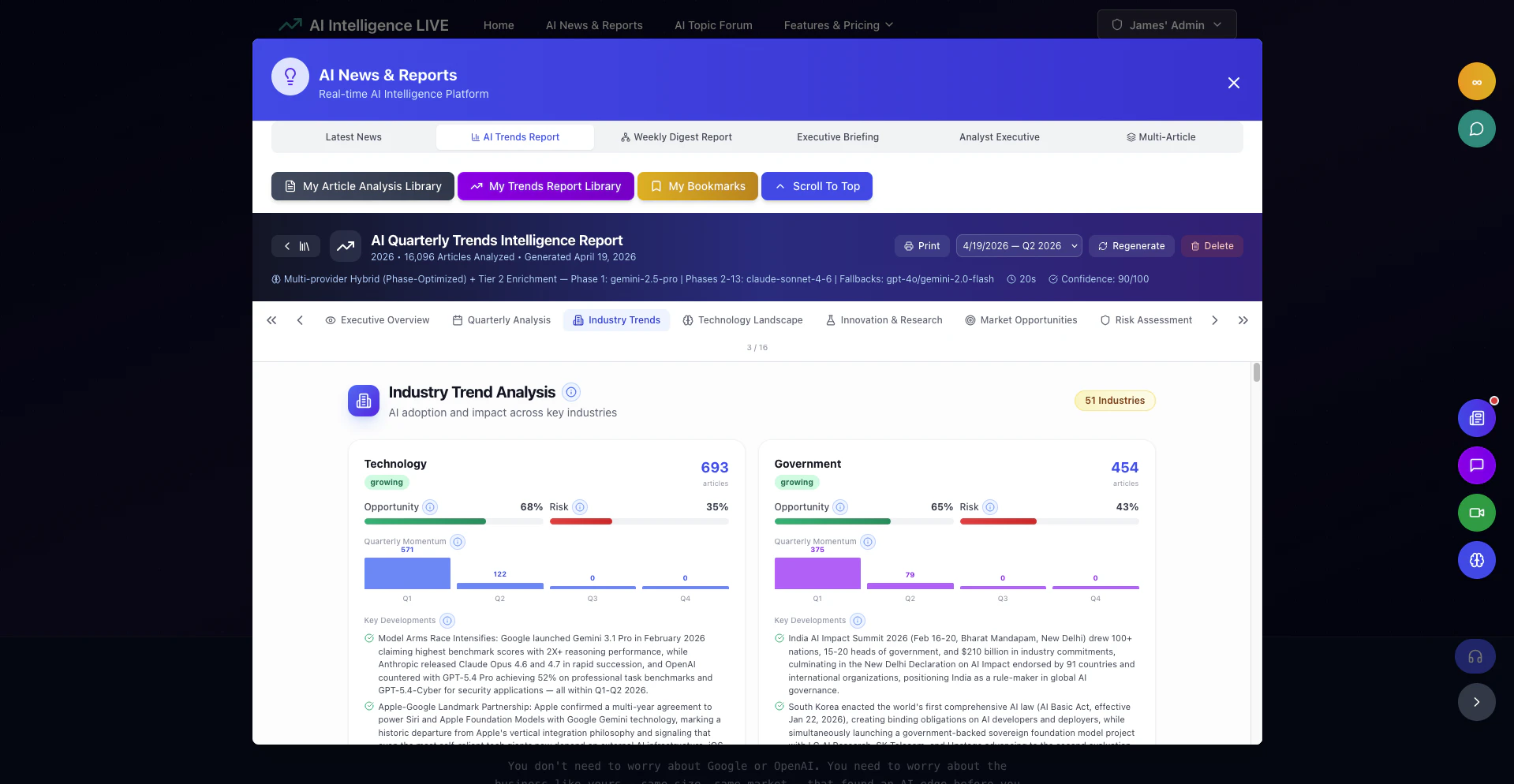Open the teal chat bubble button
1514x784 pixels.
1476,129
